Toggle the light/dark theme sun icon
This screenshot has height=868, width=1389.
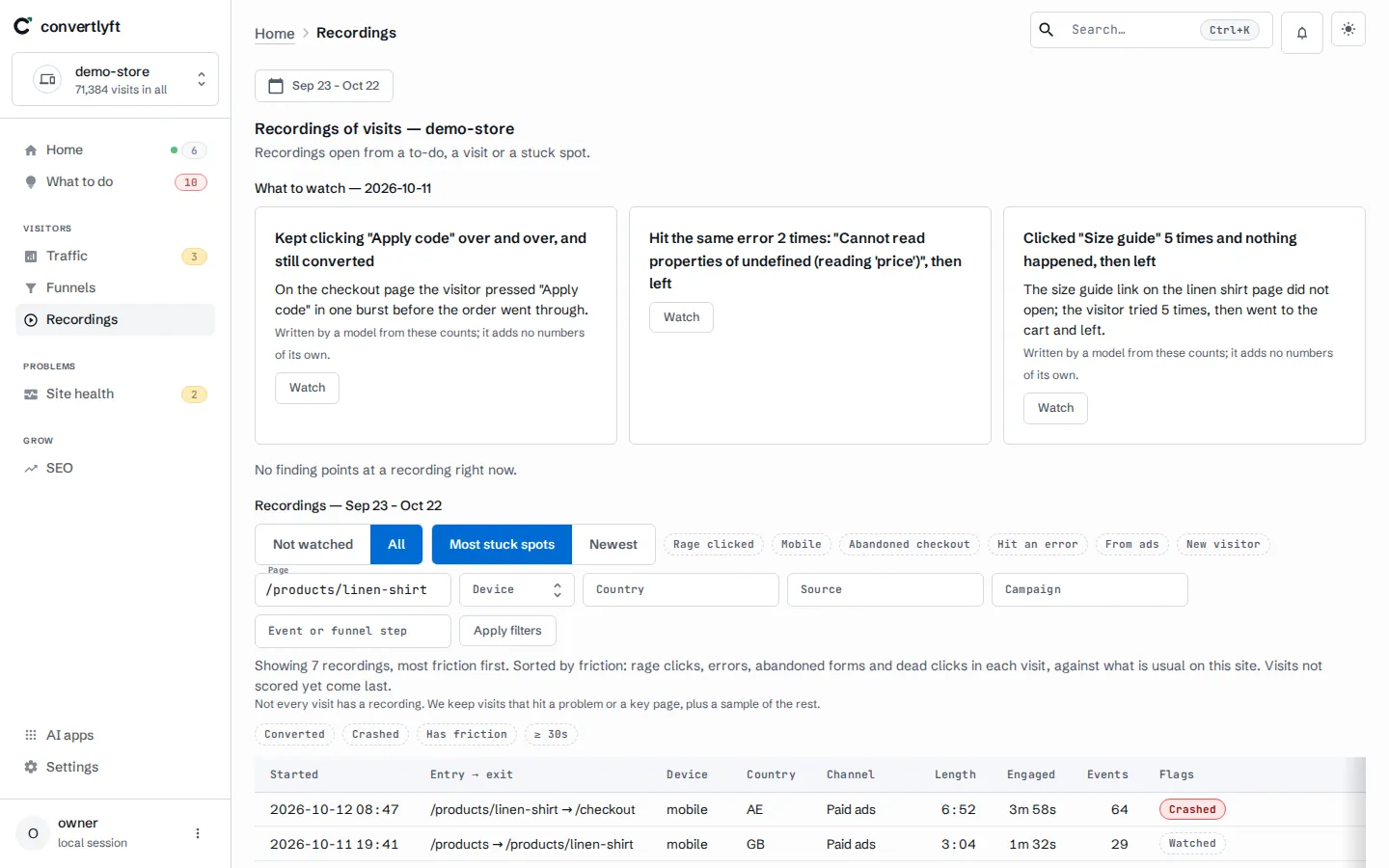coord(1348,29)
